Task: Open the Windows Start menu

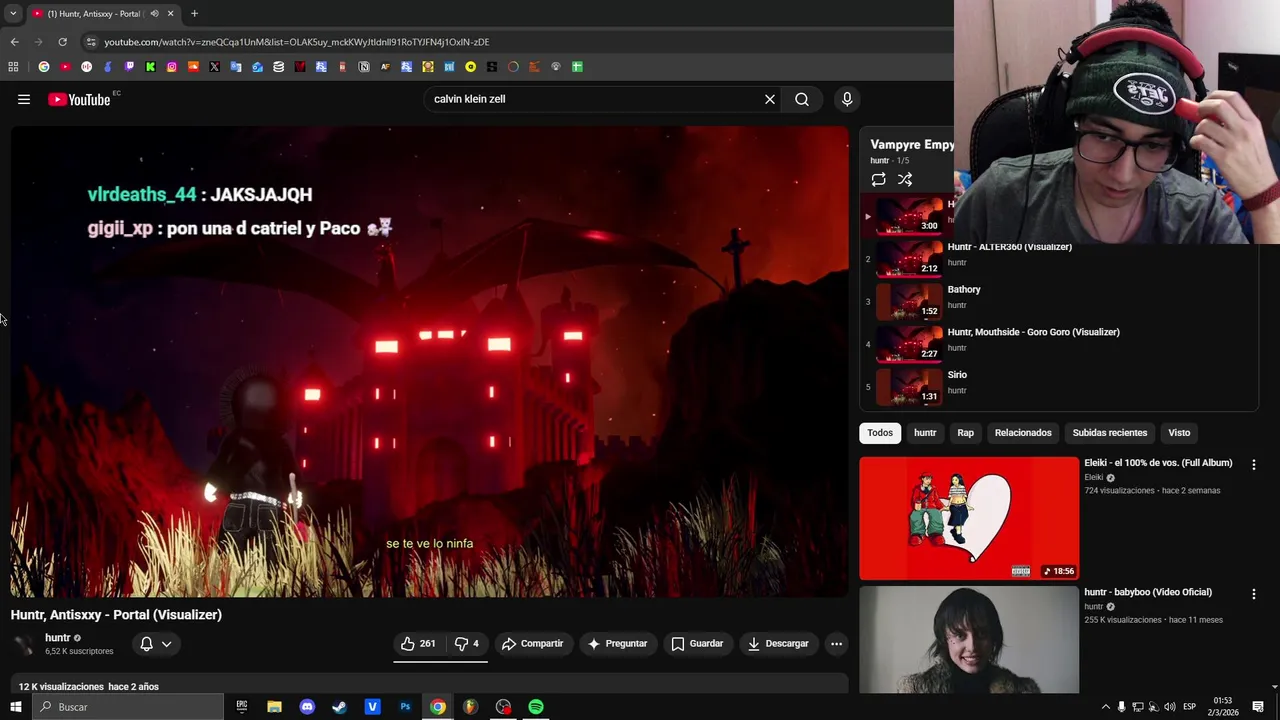Action: tap(15, 707)
